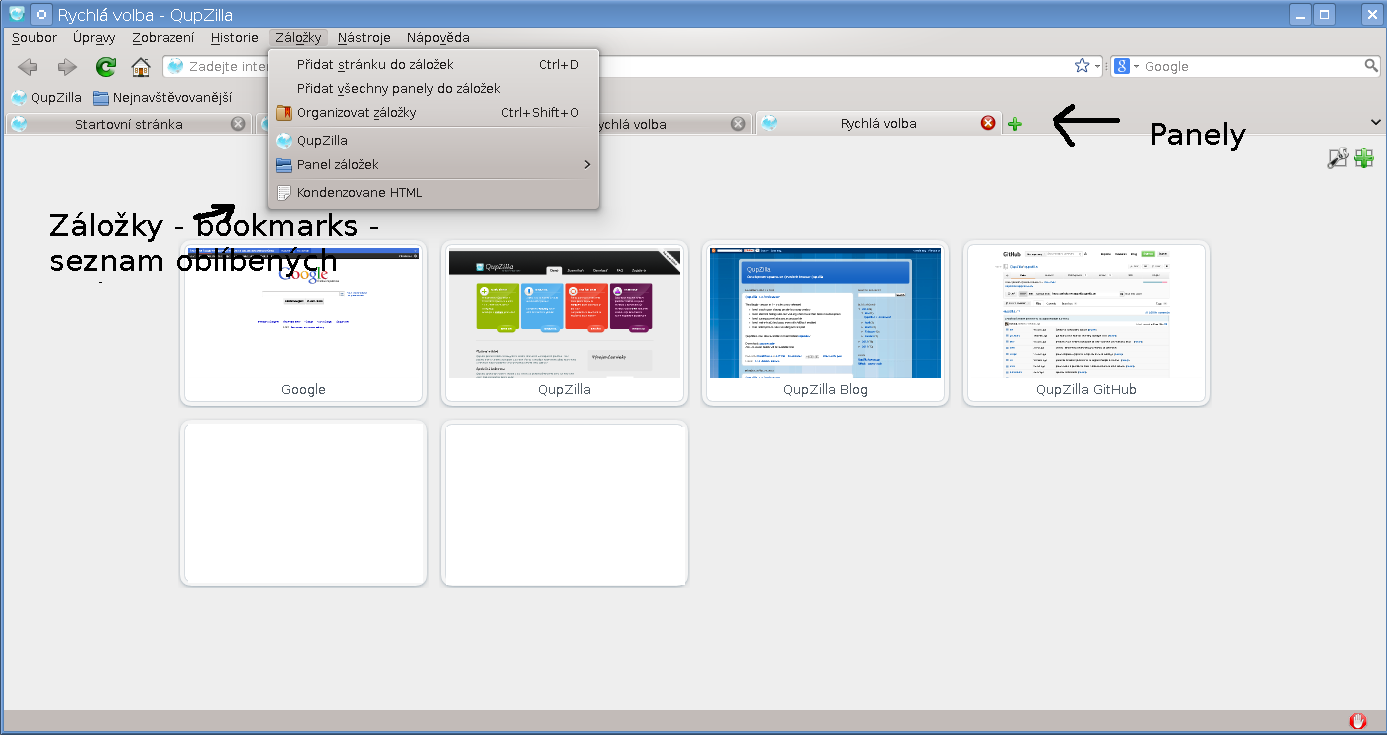Focus the address bar field
Screen dimensions: 1387x735
click(x=632, y=67)
